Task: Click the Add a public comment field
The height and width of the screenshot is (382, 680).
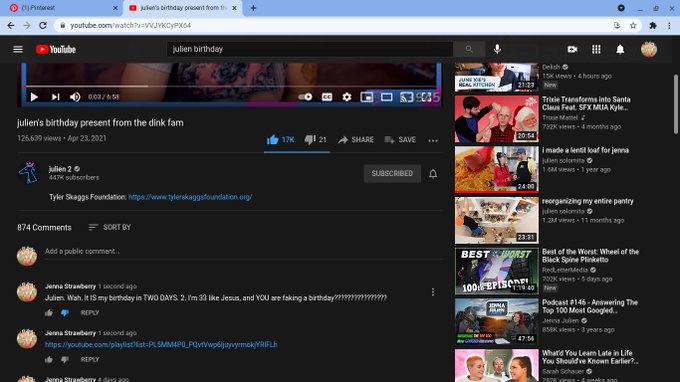Action: tap(243, 251)
